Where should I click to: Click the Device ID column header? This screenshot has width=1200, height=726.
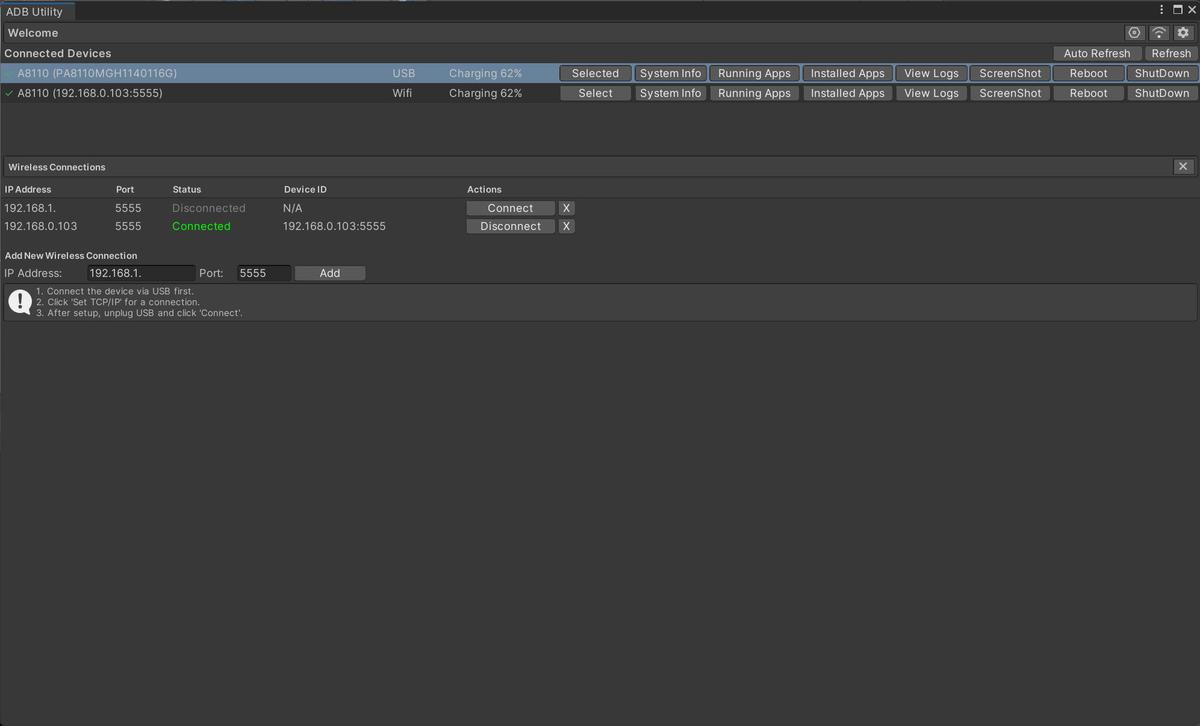point(305,189)
